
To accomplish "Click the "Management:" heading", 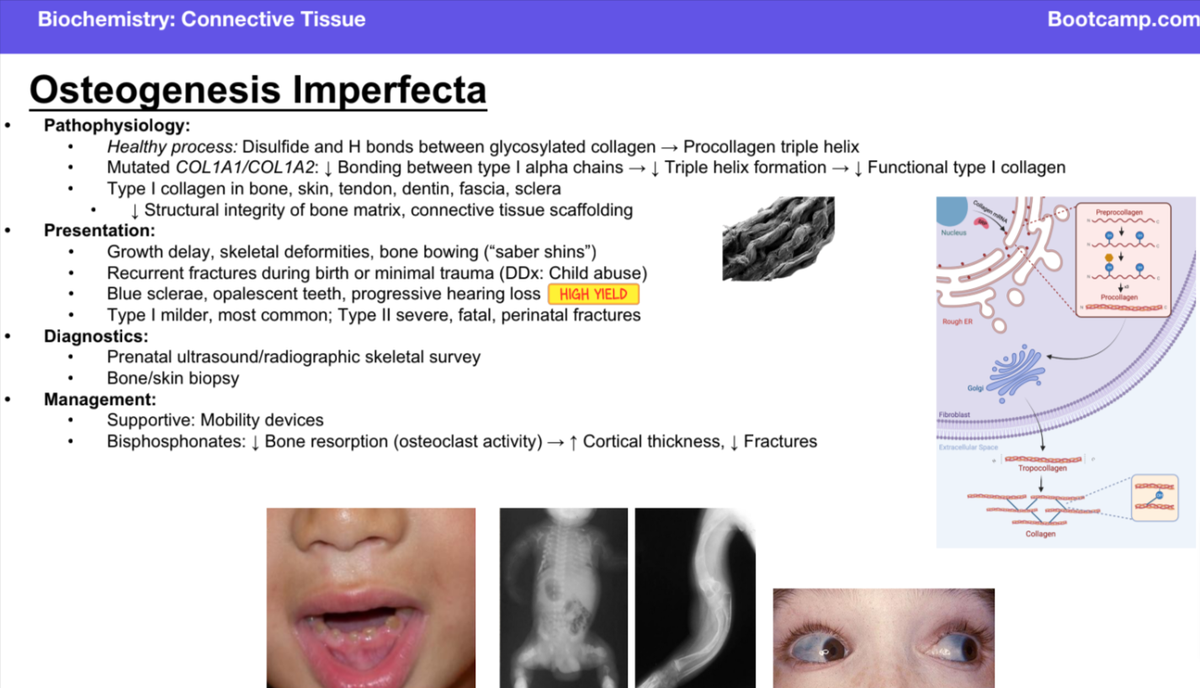I will coord(100,400).
